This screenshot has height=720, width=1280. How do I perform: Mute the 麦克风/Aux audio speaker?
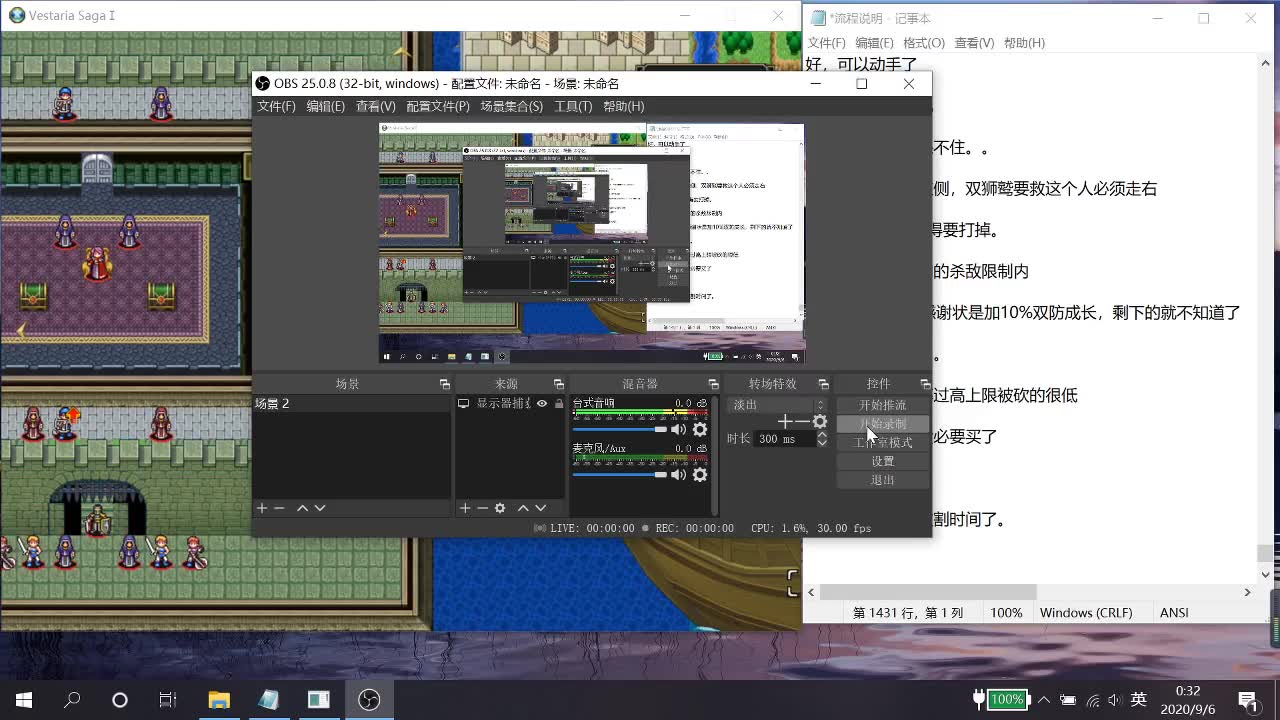[x=679, y=475]
